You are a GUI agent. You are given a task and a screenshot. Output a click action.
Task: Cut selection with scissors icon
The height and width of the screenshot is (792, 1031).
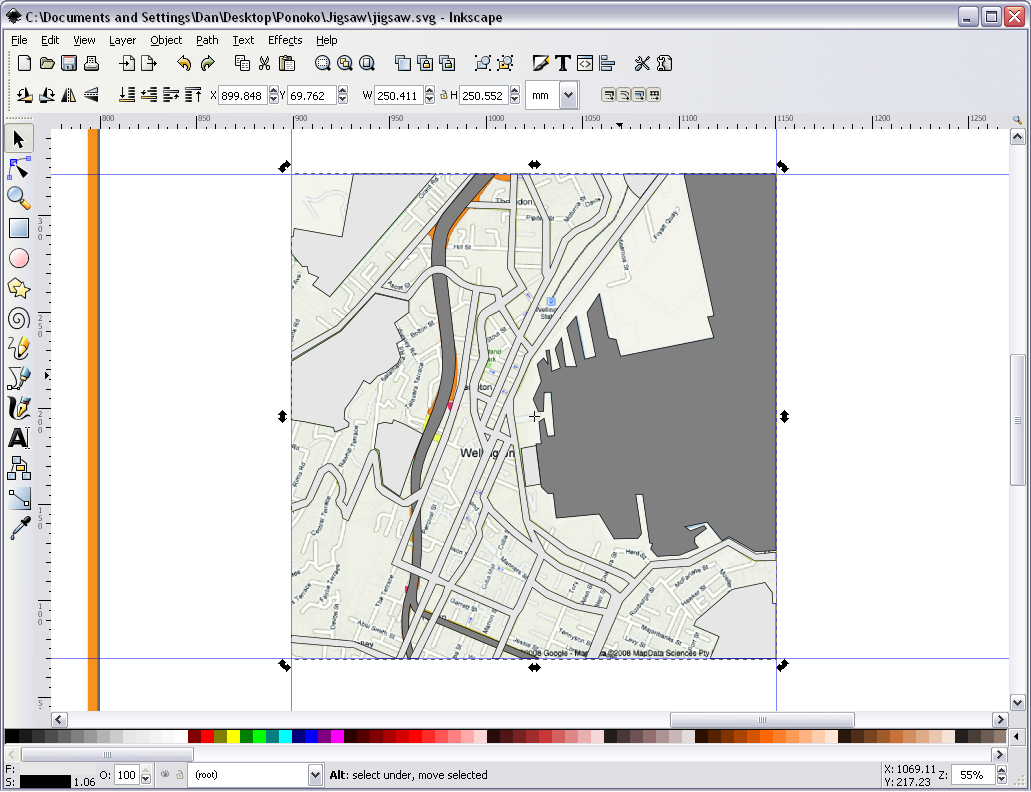click(x=264, y=63)
